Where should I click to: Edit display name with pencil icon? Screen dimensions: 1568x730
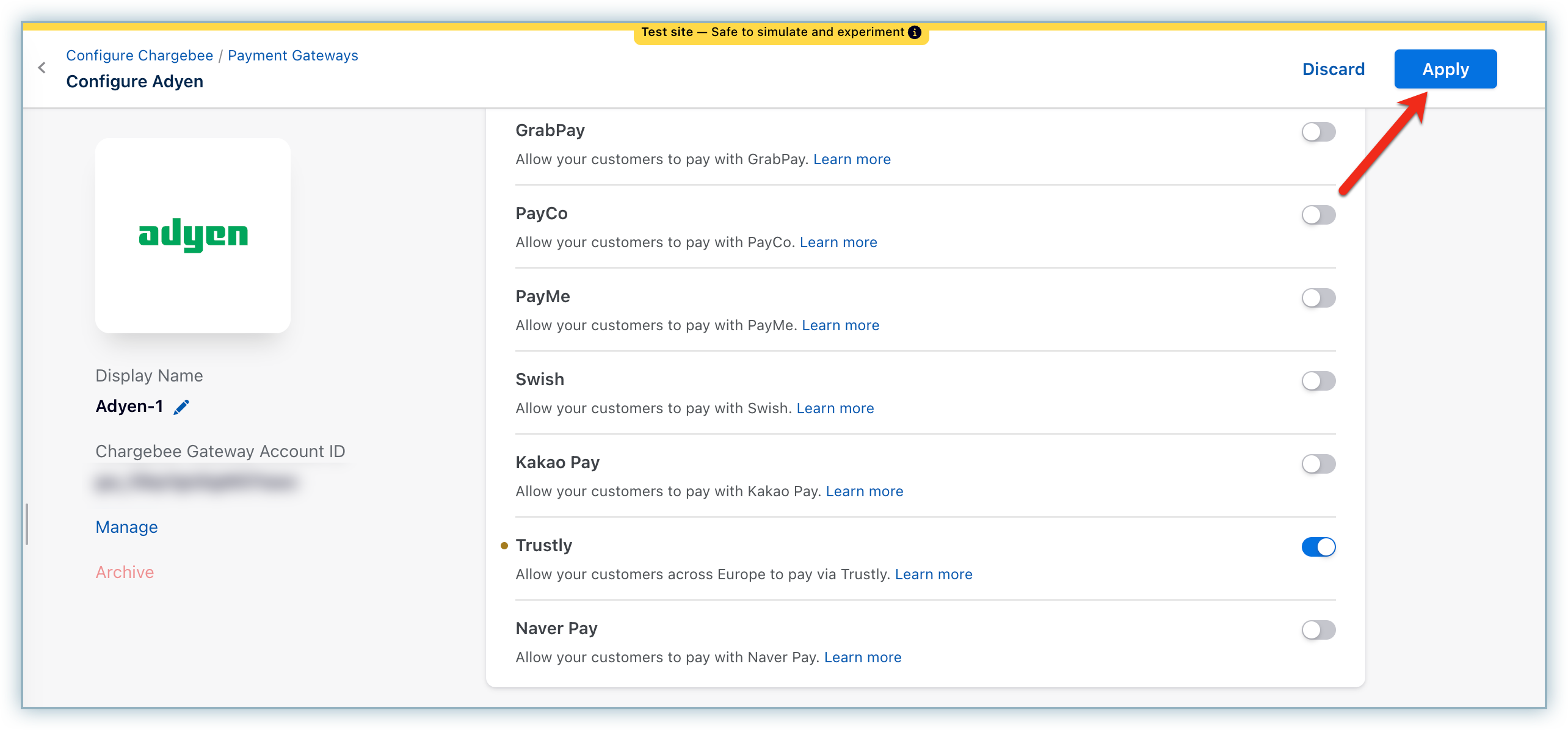click(x=181, y=407)
